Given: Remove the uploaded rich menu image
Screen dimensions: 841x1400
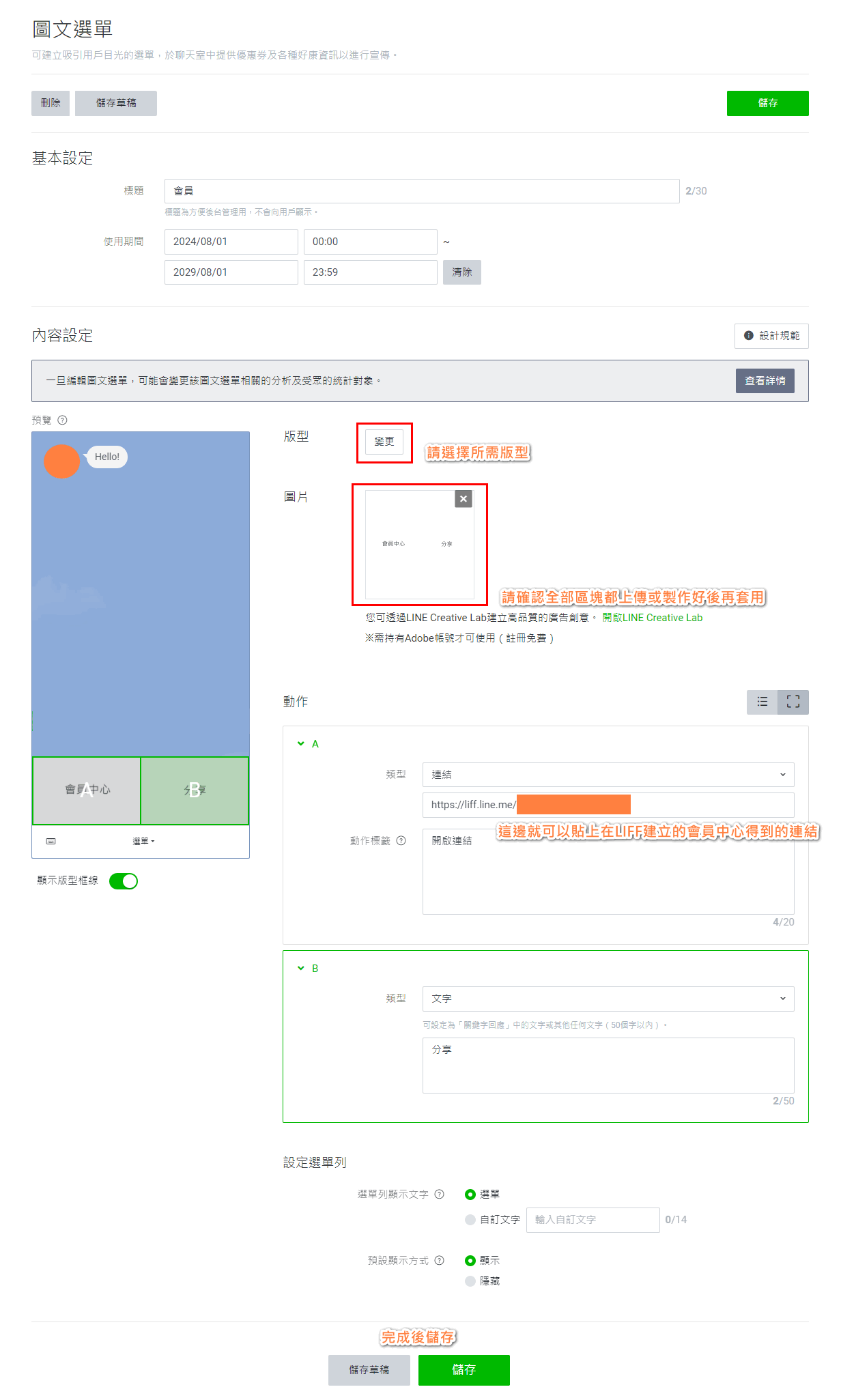Looking at the screenshot, I should (x=464, y=499).
